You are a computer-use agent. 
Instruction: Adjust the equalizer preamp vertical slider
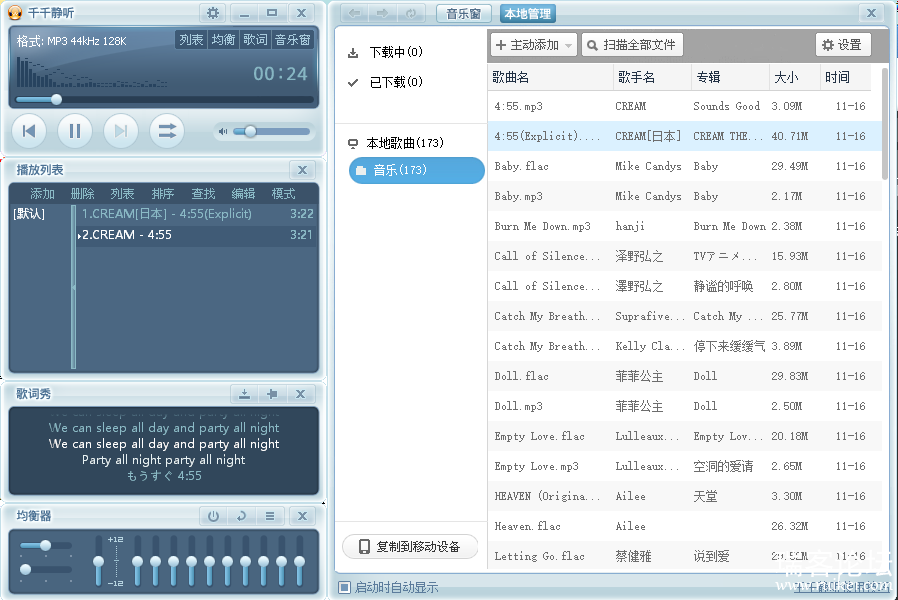(x=99, y=561)
